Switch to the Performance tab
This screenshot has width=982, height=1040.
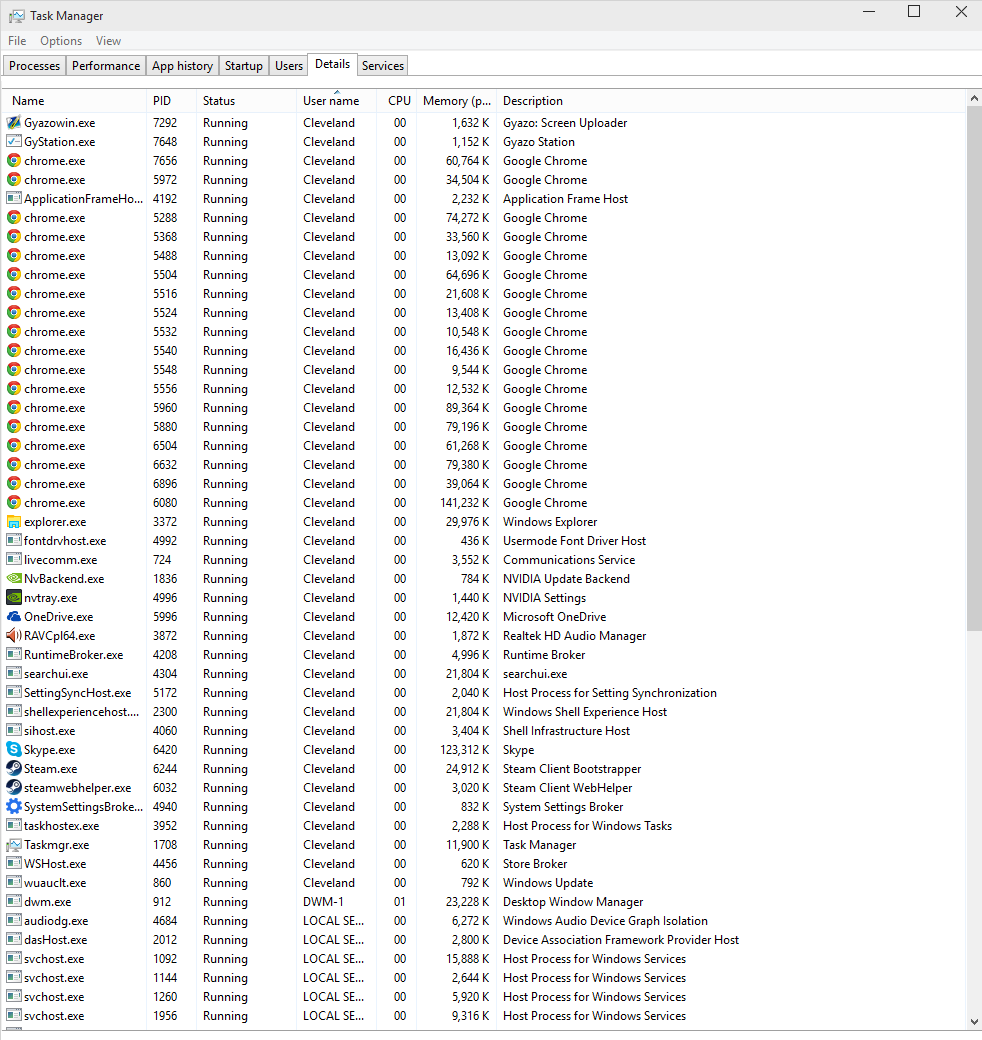click(x=106, y=66)
